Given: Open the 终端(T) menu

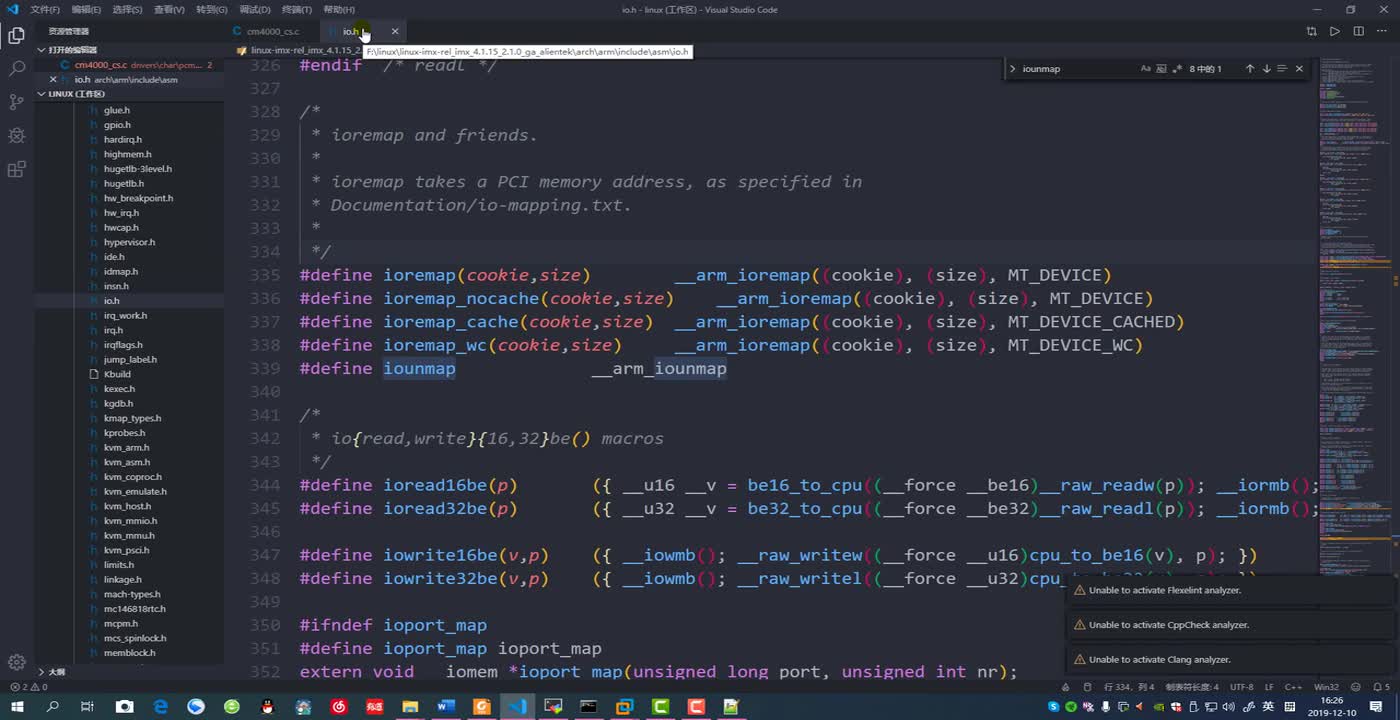Looking at the screenshot, I should [x=297, y=9].
